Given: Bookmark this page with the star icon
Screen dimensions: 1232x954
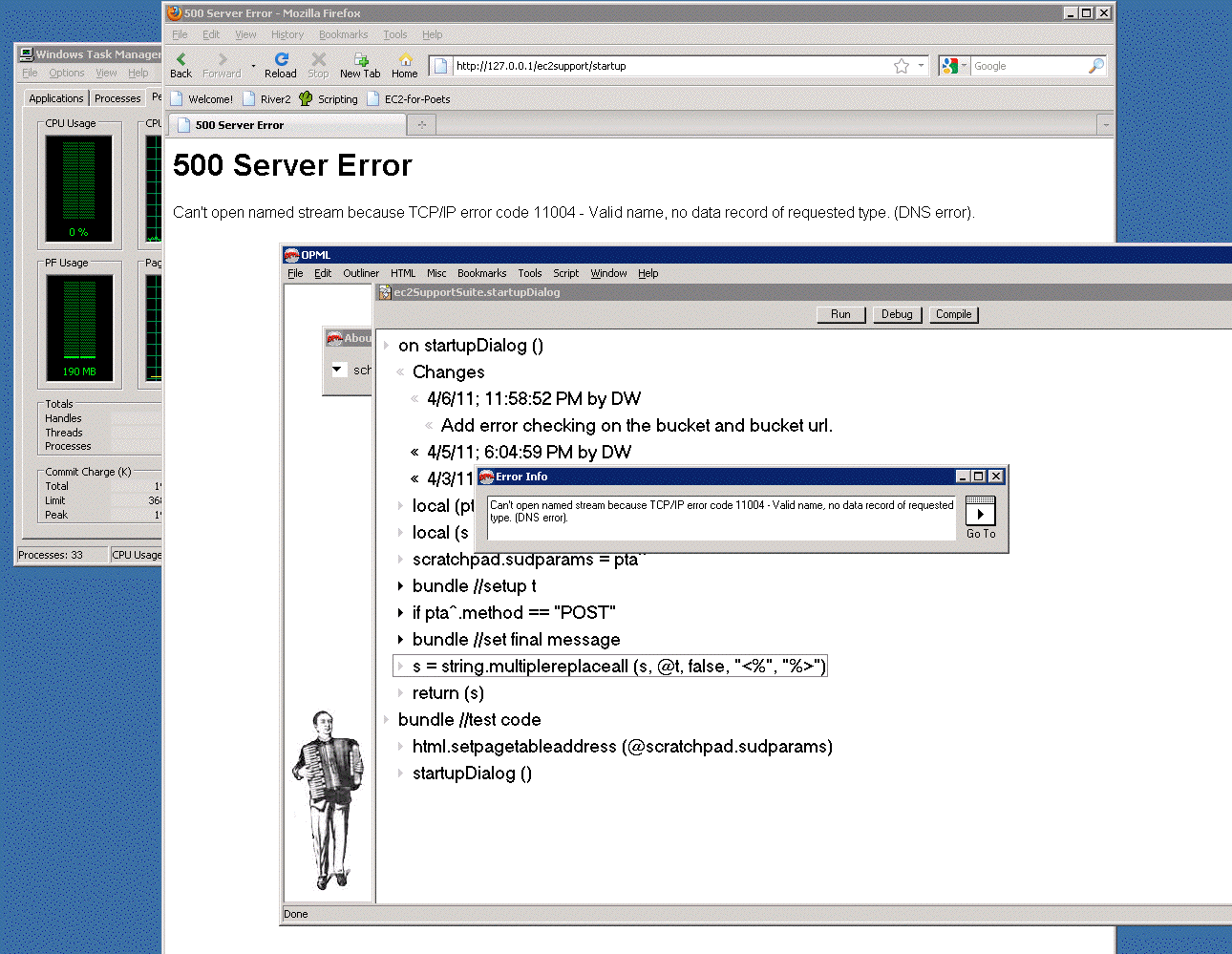Looking at the screenshot, I should tap(901, 66).
